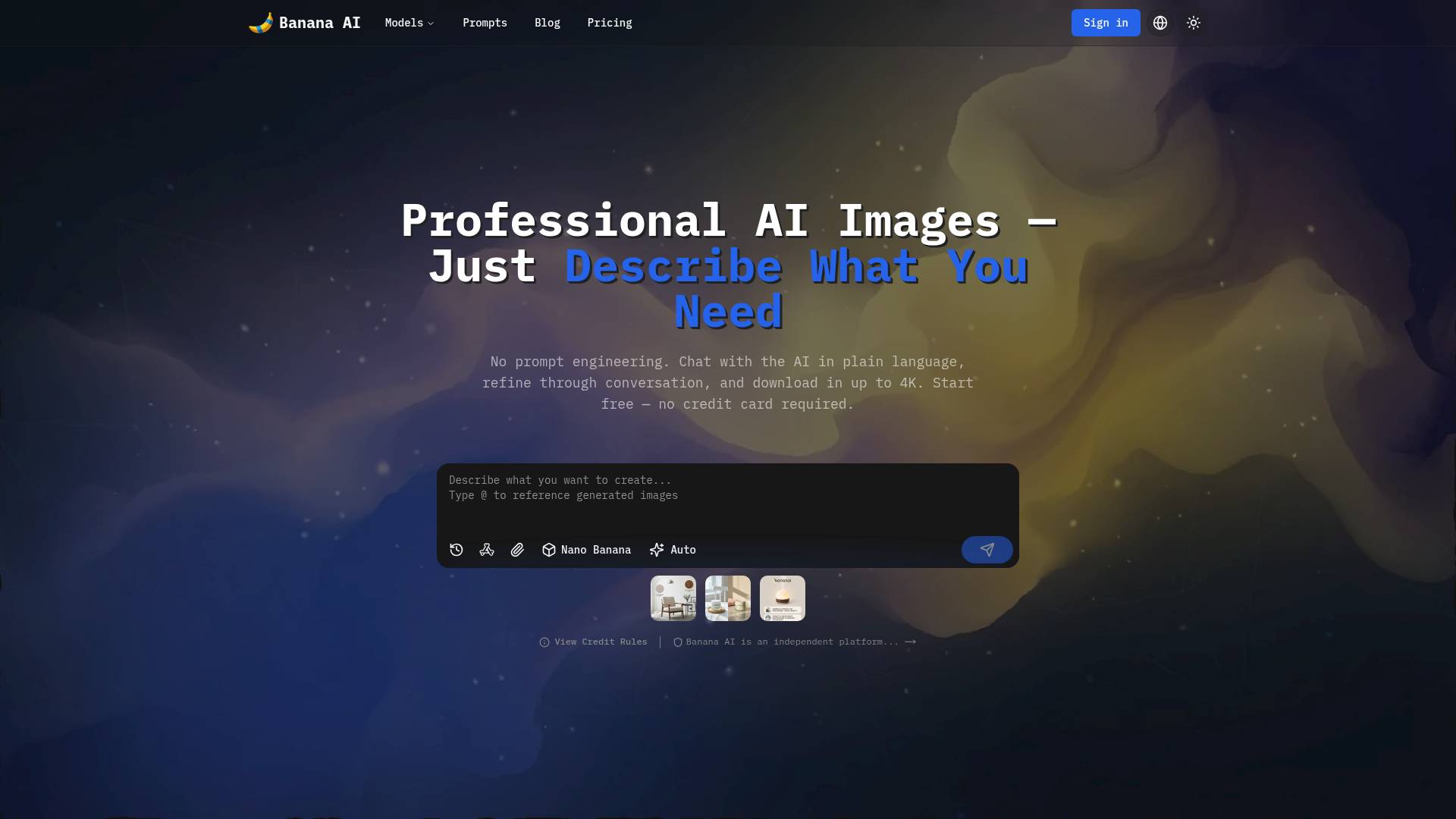The width and height of the screenshot is (1456, 819).
Task: Click View Credit Rules link
Action: pos(600,642)
